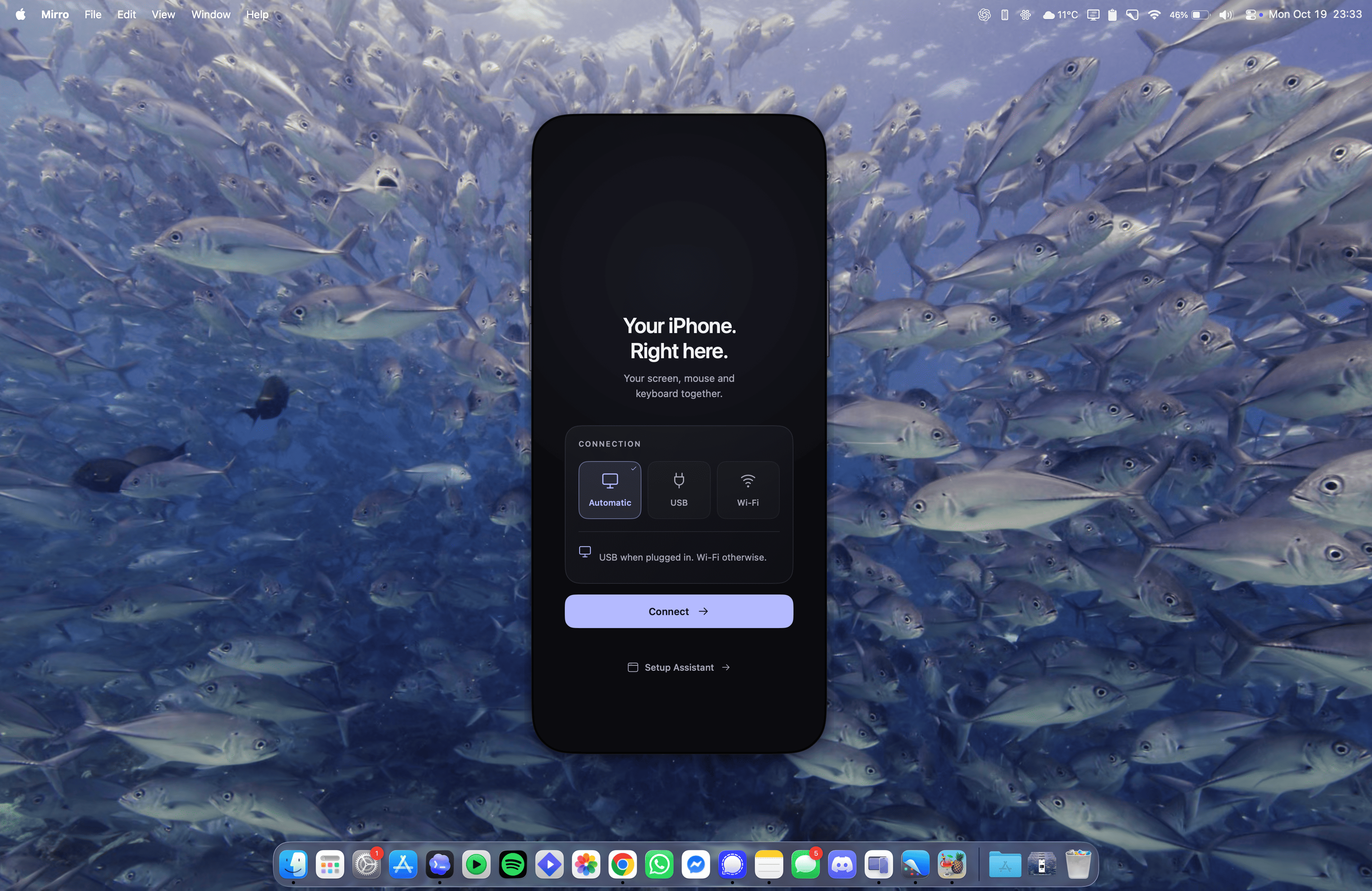Image resolution: width=1372 pixels, height=891 pixels.
Task: Open the Help menu
Action: tap(257, 14)
